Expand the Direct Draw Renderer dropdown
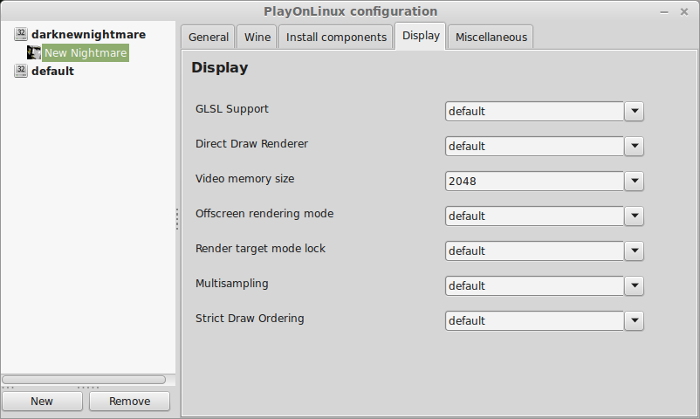This screenshot has height=419, width=700. point(634,146)
